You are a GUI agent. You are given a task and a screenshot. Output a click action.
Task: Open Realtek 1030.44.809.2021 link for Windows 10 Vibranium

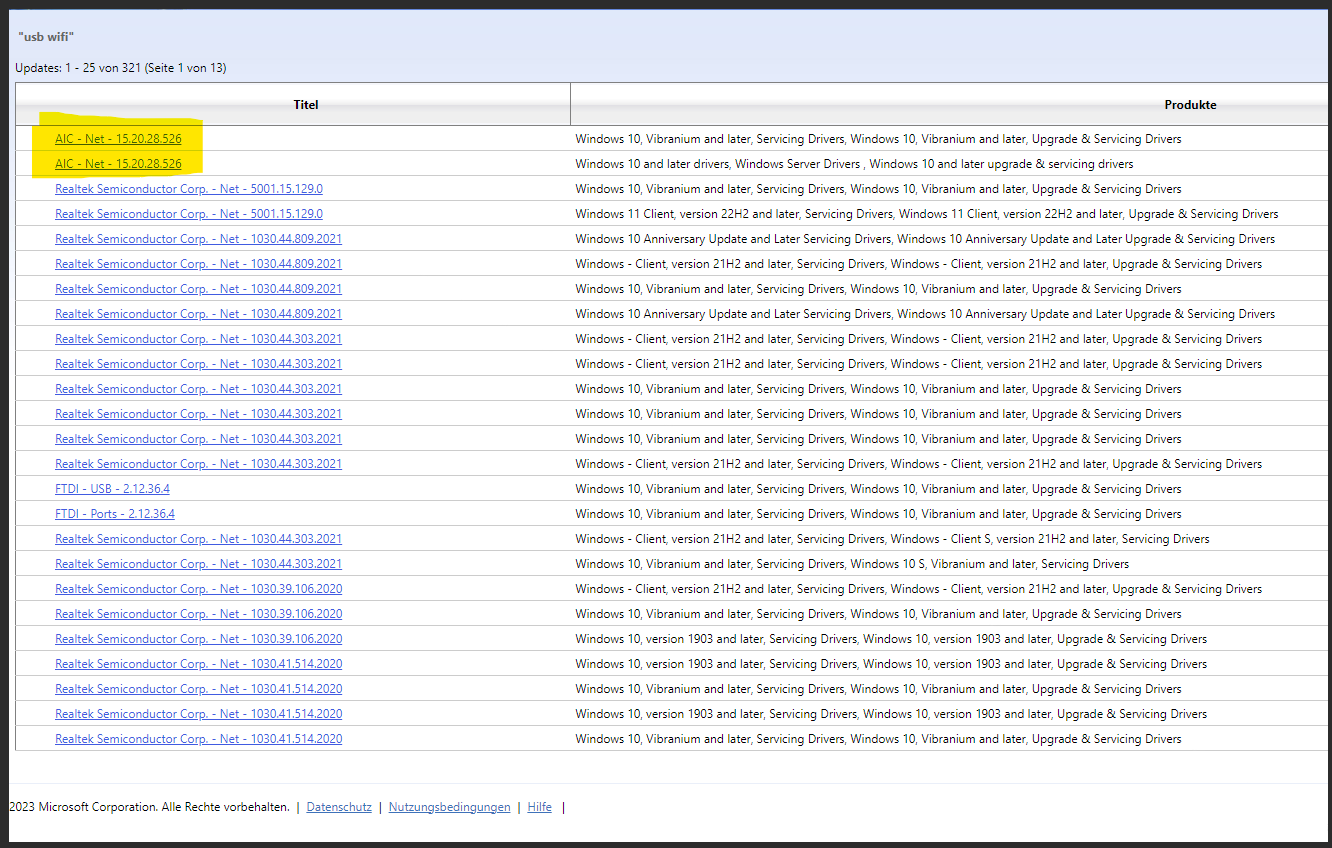click(x=198, y=289)
